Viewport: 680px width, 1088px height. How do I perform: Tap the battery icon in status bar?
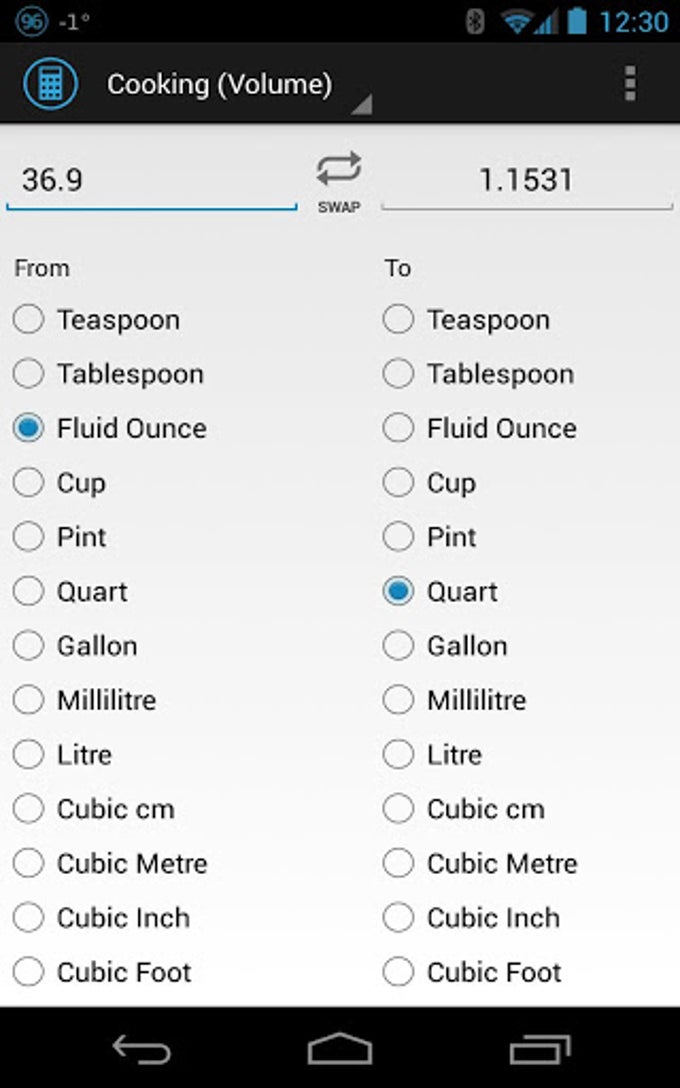pyautogui.click(x=577, y=21)
